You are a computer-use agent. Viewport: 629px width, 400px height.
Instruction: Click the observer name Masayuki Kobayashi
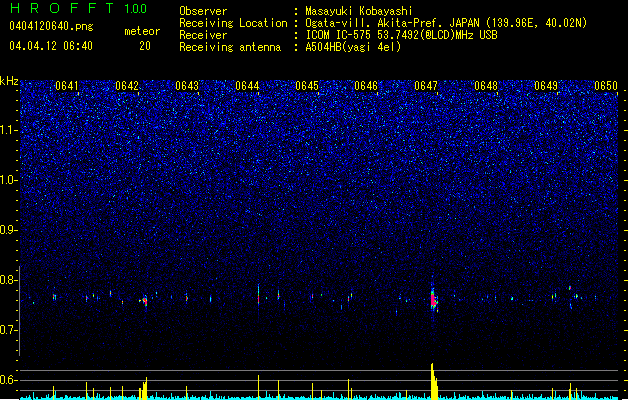pyautogui.click(x=359, y=11)
